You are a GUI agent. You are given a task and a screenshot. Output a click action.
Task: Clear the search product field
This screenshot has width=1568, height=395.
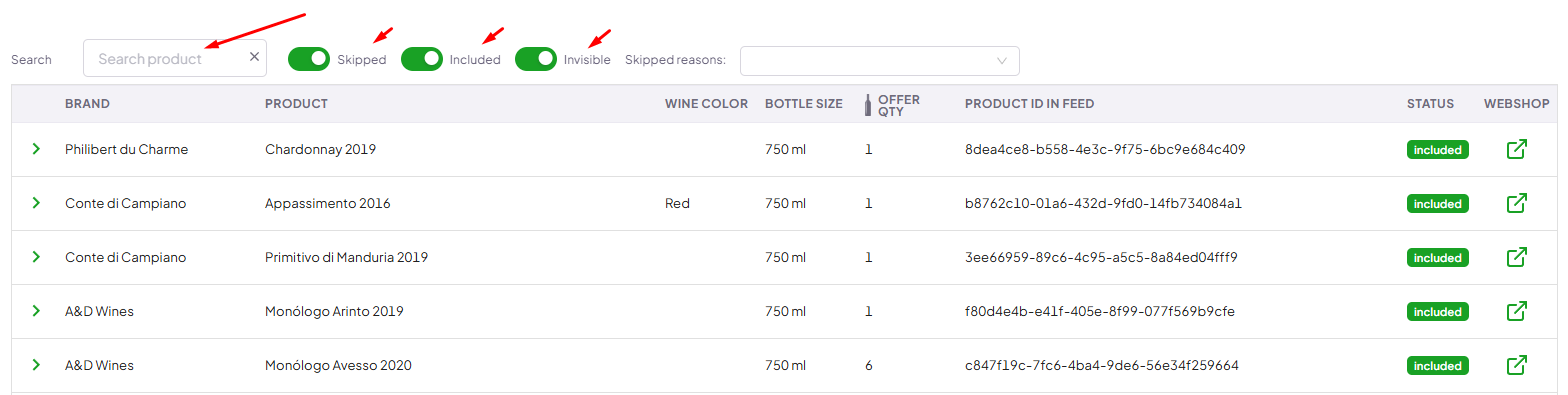click(254, 57)
